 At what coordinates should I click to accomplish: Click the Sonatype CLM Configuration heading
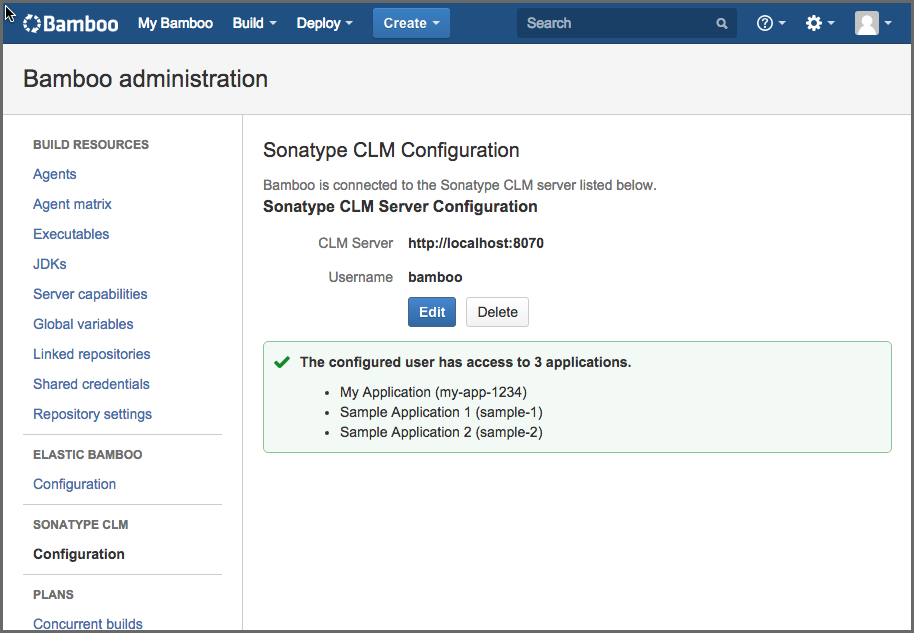click(391, 150)
